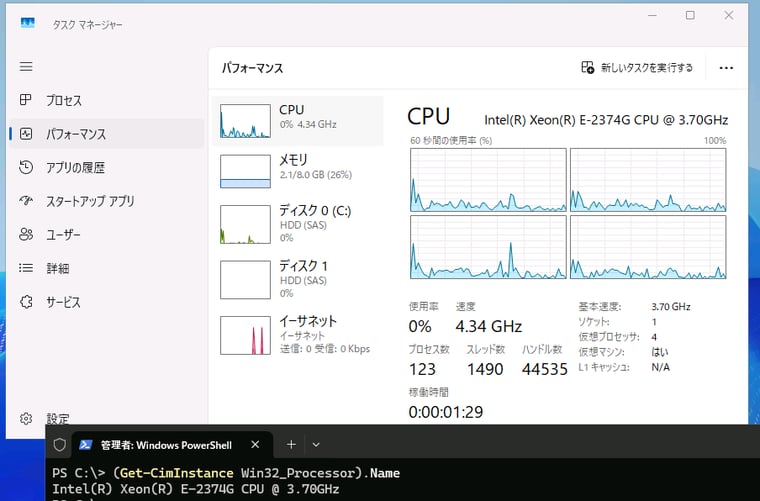Click the PowerShell output line Intel(R) Xeon(R) E-2374G
The image size is (760, 501).
196,488
